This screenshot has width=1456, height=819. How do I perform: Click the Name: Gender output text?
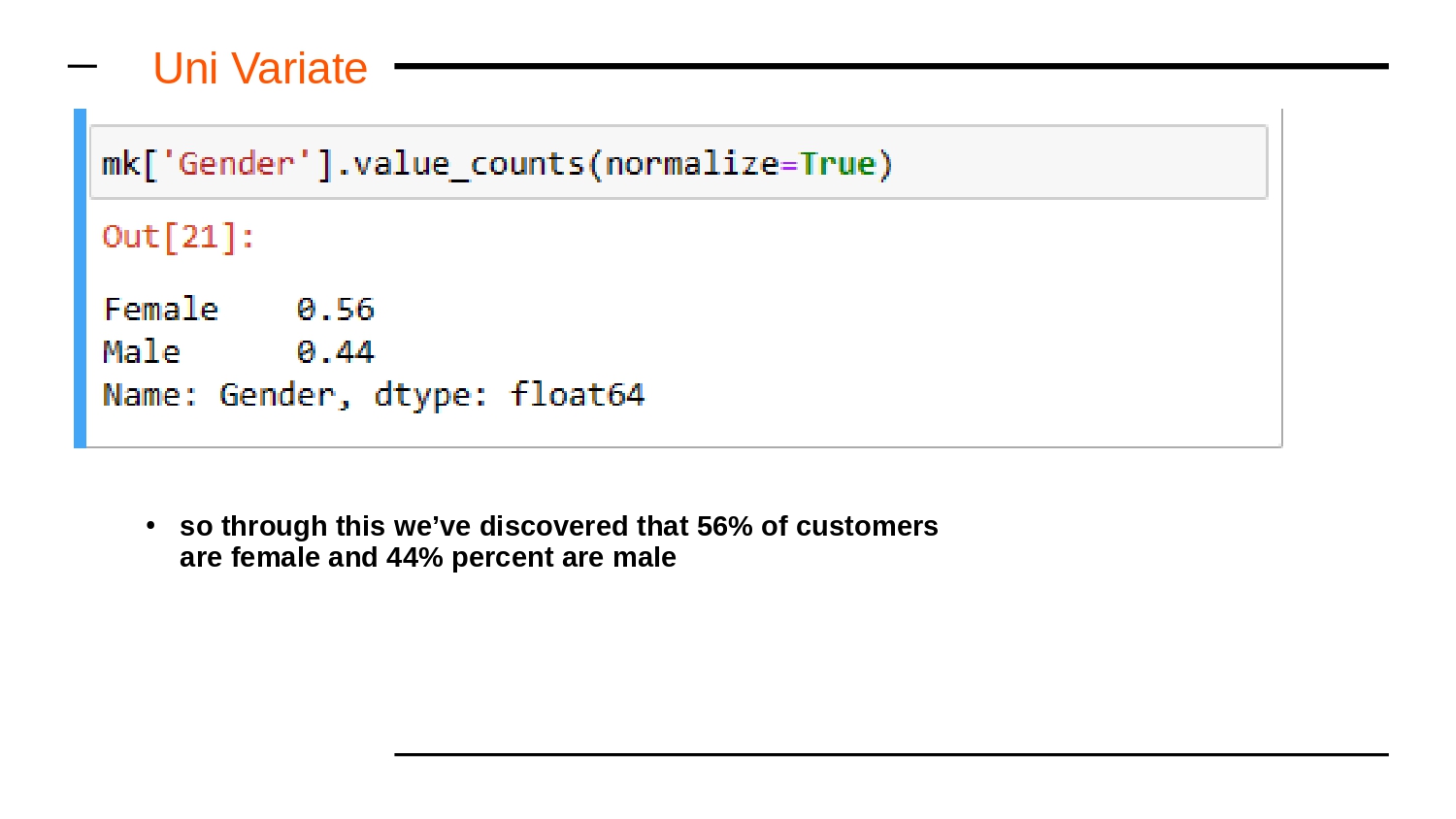(x=226, y=395)
